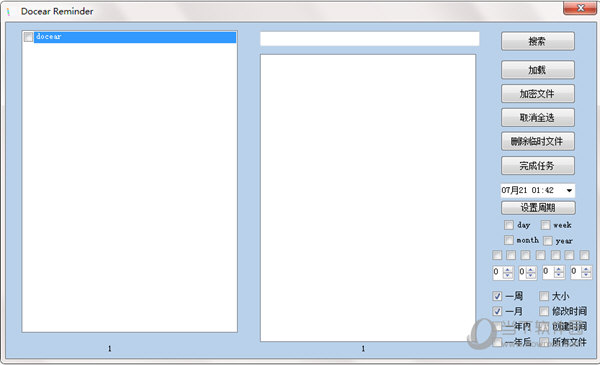
Task: Click the 完成任务 complete task button
Action: click(x=538, y=165)
